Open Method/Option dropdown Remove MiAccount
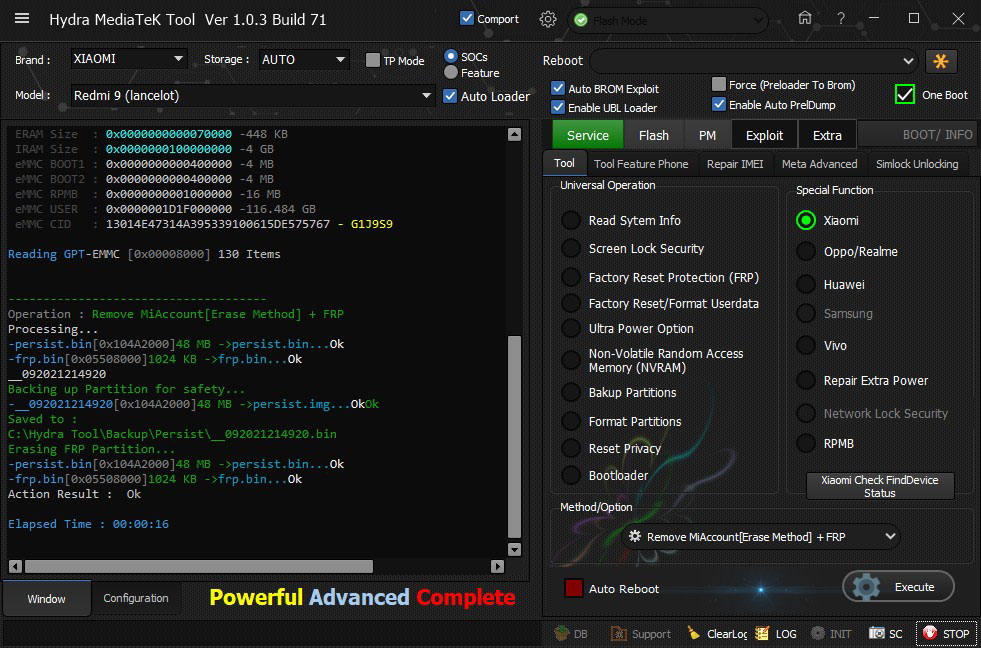Image resolution: width=981 pixels, height=648 pixels. point(761,537)
